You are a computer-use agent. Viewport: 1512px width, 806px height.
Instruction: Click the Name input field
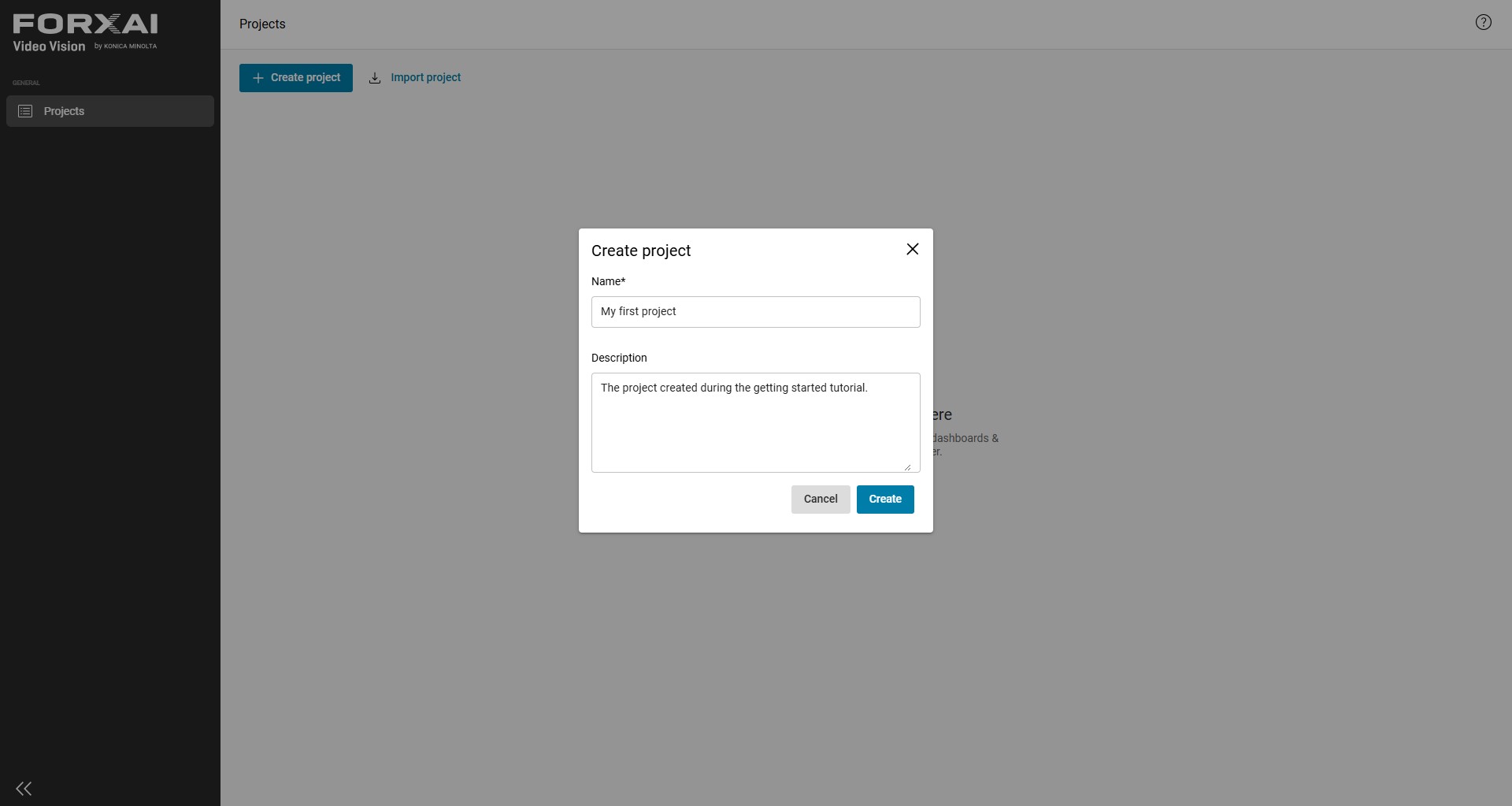click(x=756, y=312)
